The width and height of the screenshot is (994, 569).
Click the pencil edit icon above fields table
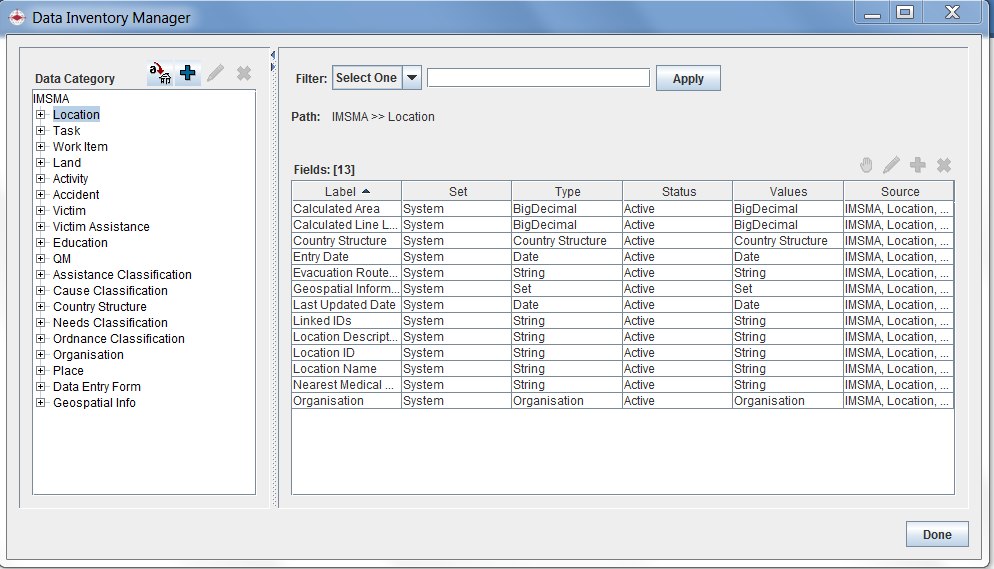tap(891, 165)
